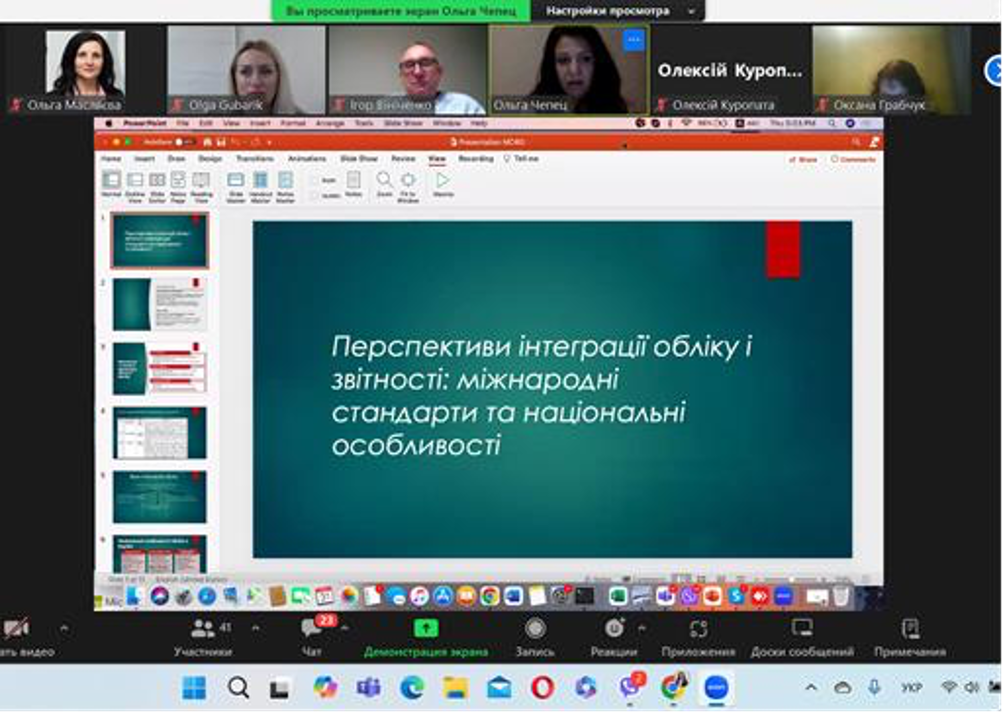Open Notes Master from the ribbon
Viewport: 1004px width, 714px height.
point(286,187)
